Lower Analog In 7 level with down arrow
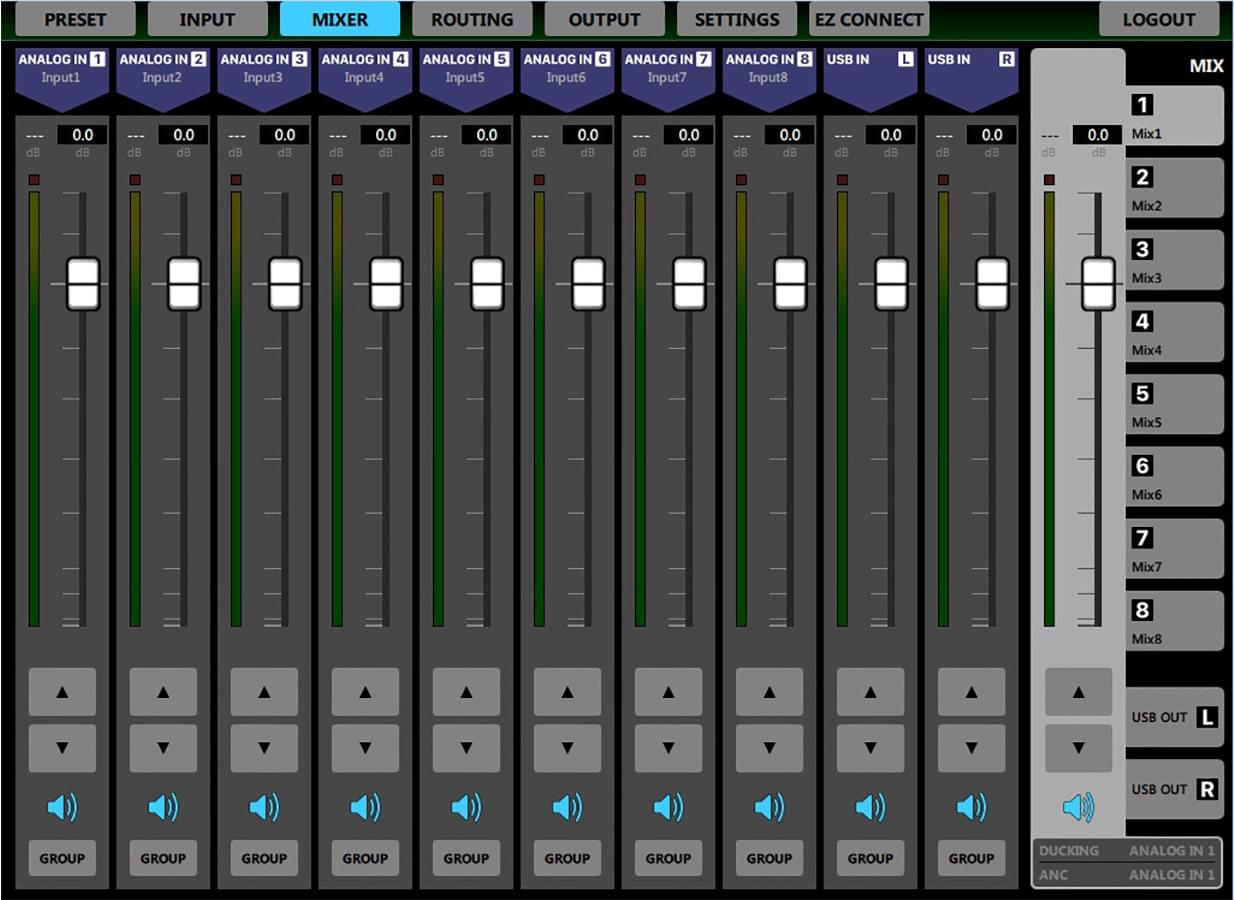Viewport: 1234px width, 900px height. [x=668, y=748]
